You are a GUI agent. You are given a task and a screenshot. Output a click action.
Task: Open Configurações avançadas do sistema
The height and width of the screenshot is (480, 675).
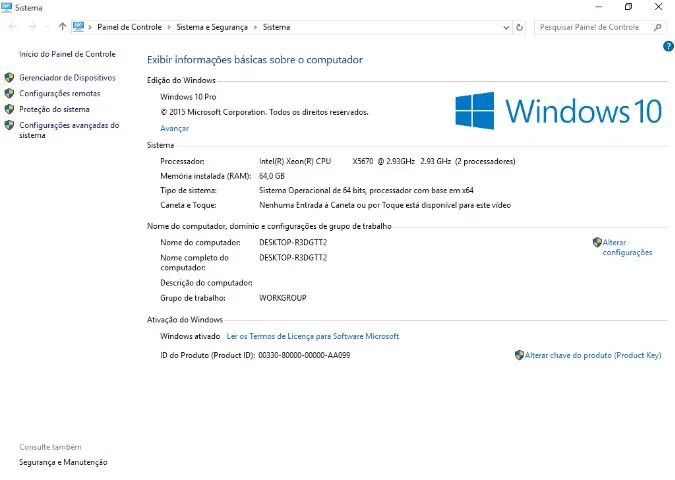(69, 130)
